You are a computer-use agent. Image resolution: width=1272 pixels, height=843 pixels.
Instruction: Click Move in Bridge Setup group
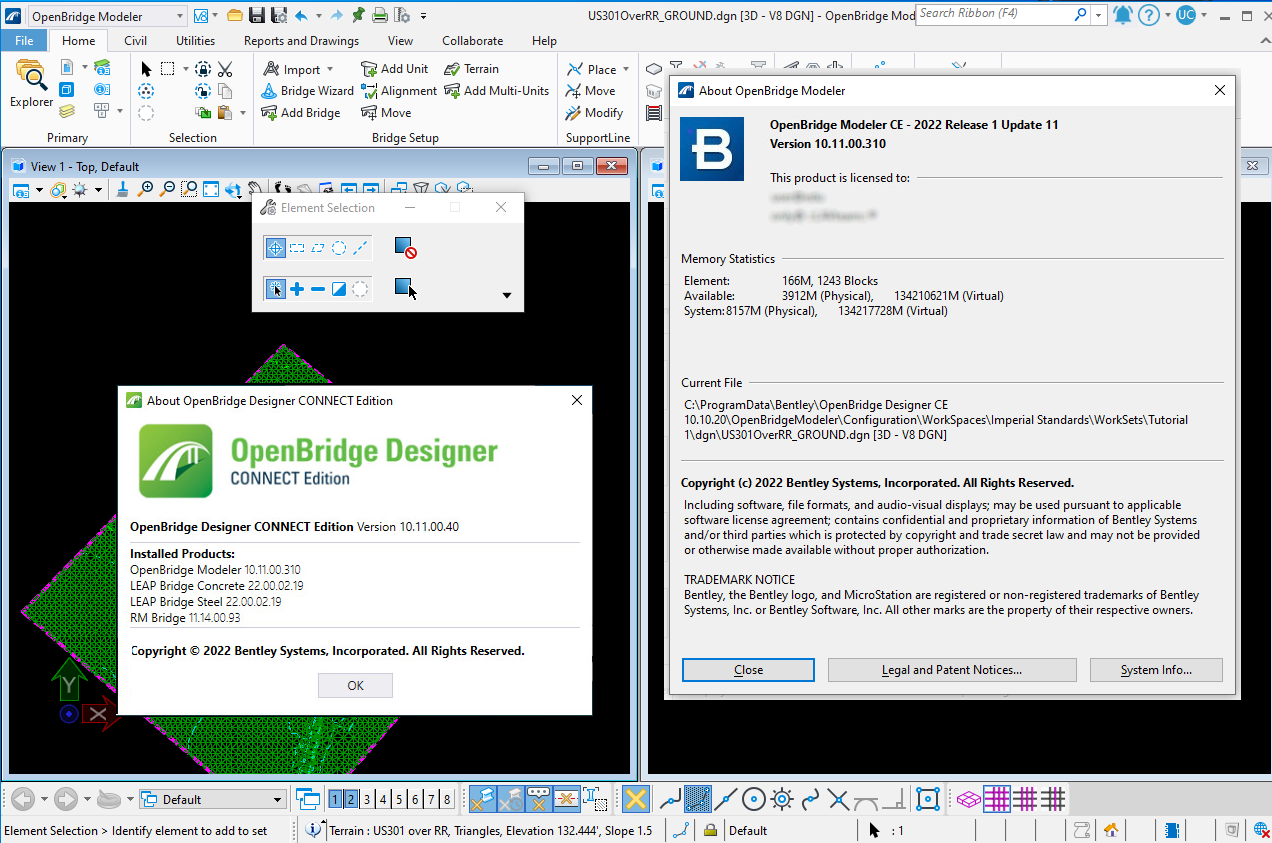(386, 113)
